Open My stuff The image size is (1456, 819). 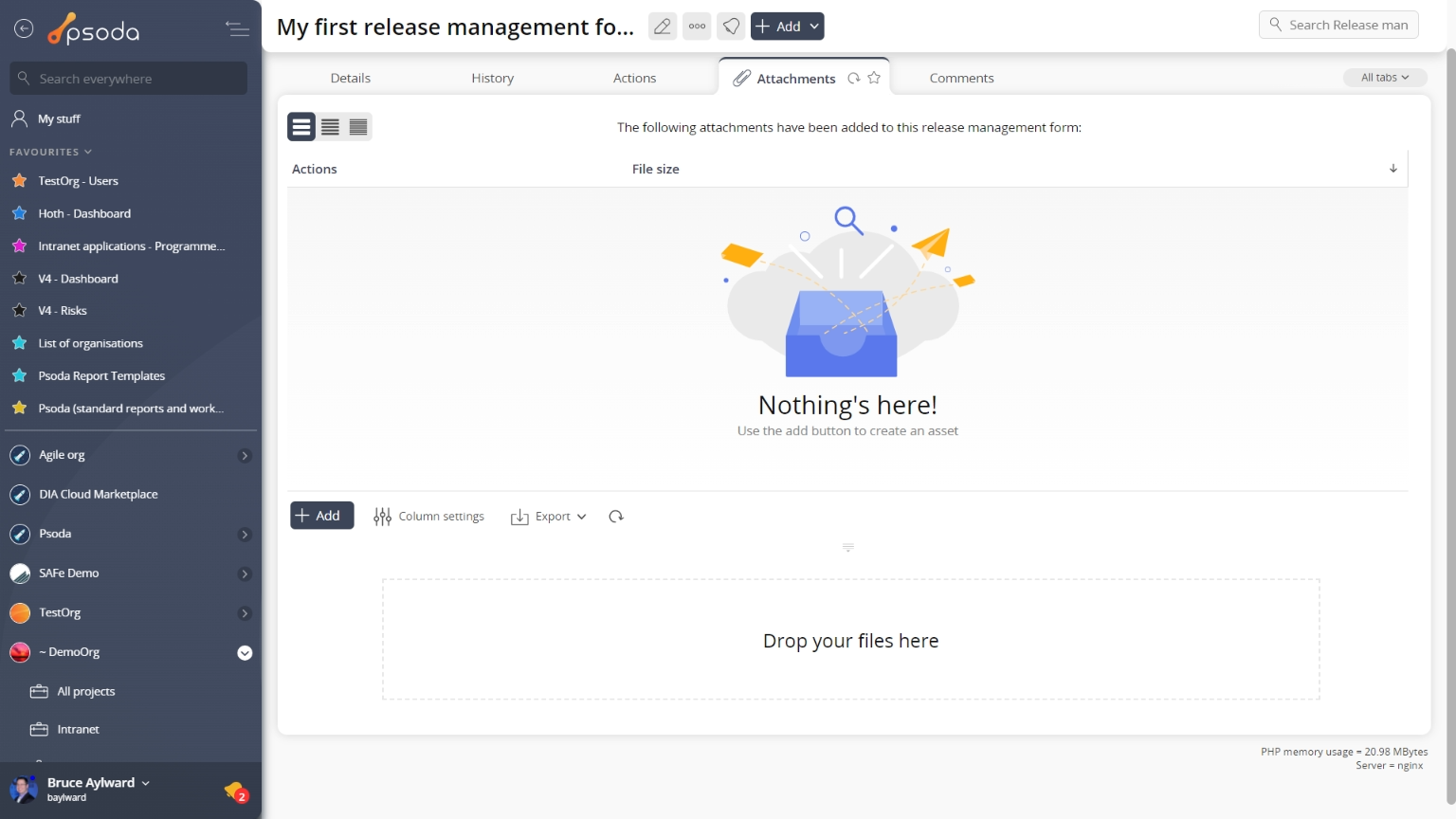59,118
